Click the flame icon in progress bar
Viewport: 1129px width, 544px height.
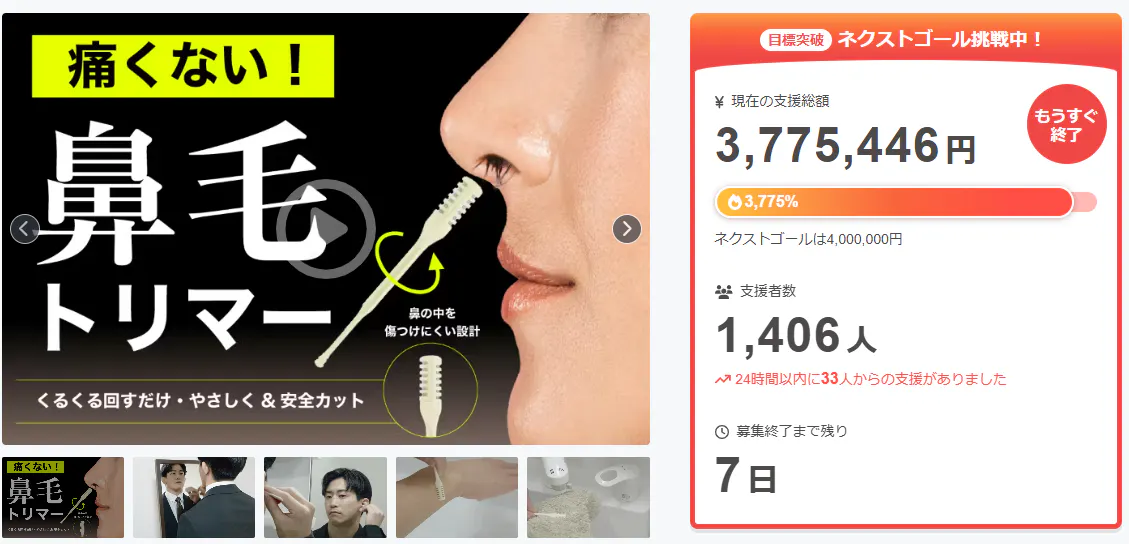coord(734,202)
